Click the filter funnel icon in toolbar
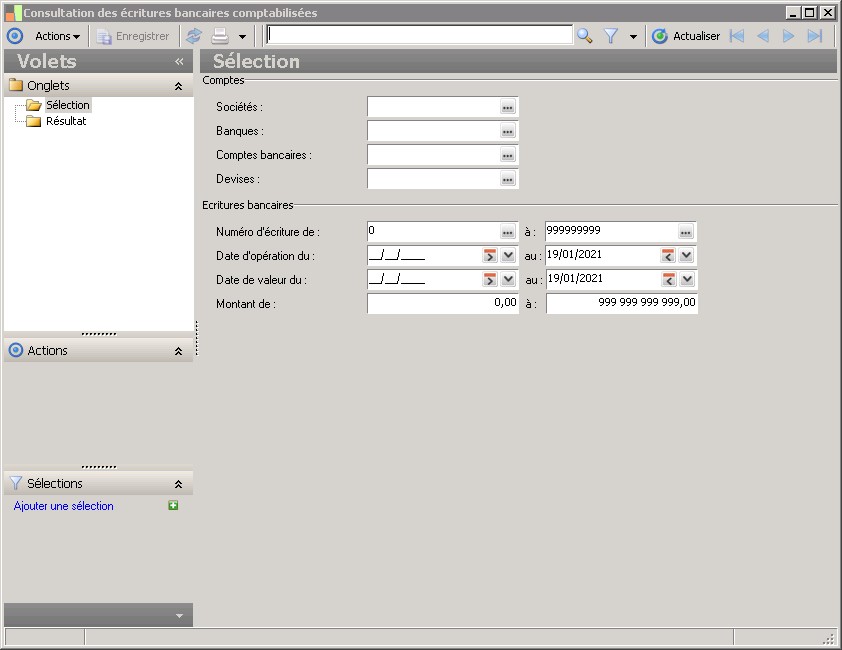Screen dimensions: 842x650 [x=611, y=36]
